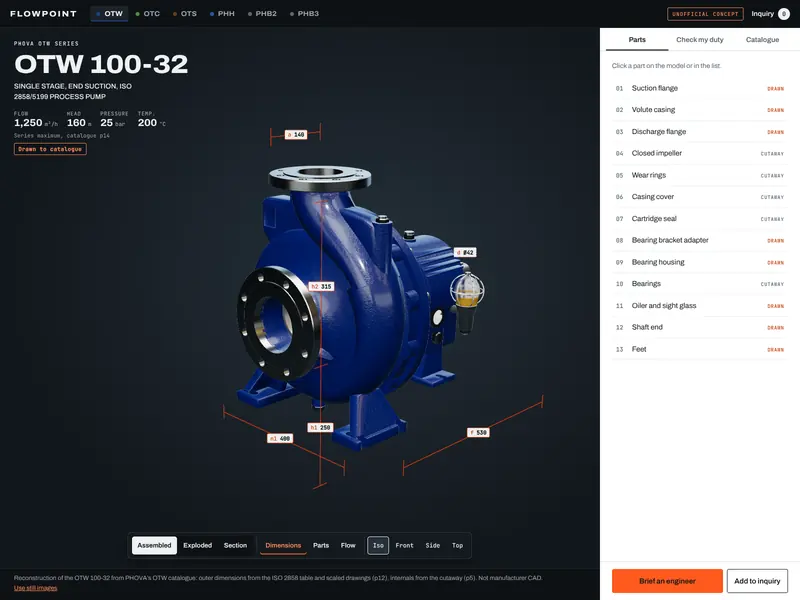800x600 pixels.
Task: Toggle the Parts overlay
Action: coord(321,545)
